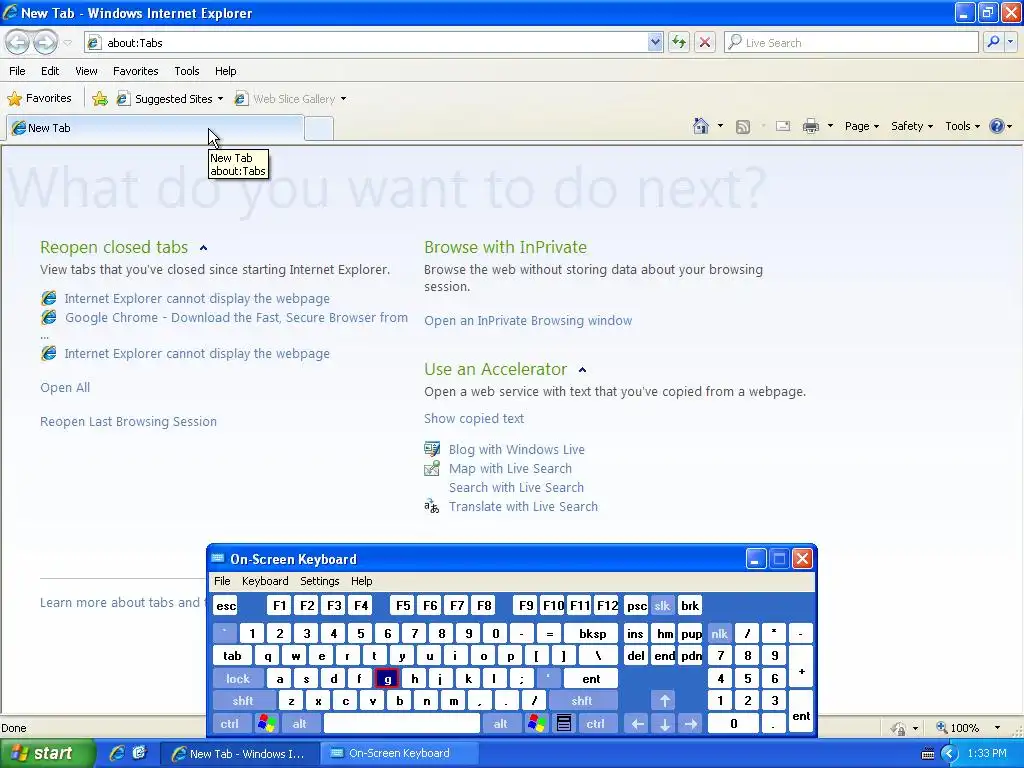
Task: Collapse the Reopen closed tabs section
Action: [204, 248]
